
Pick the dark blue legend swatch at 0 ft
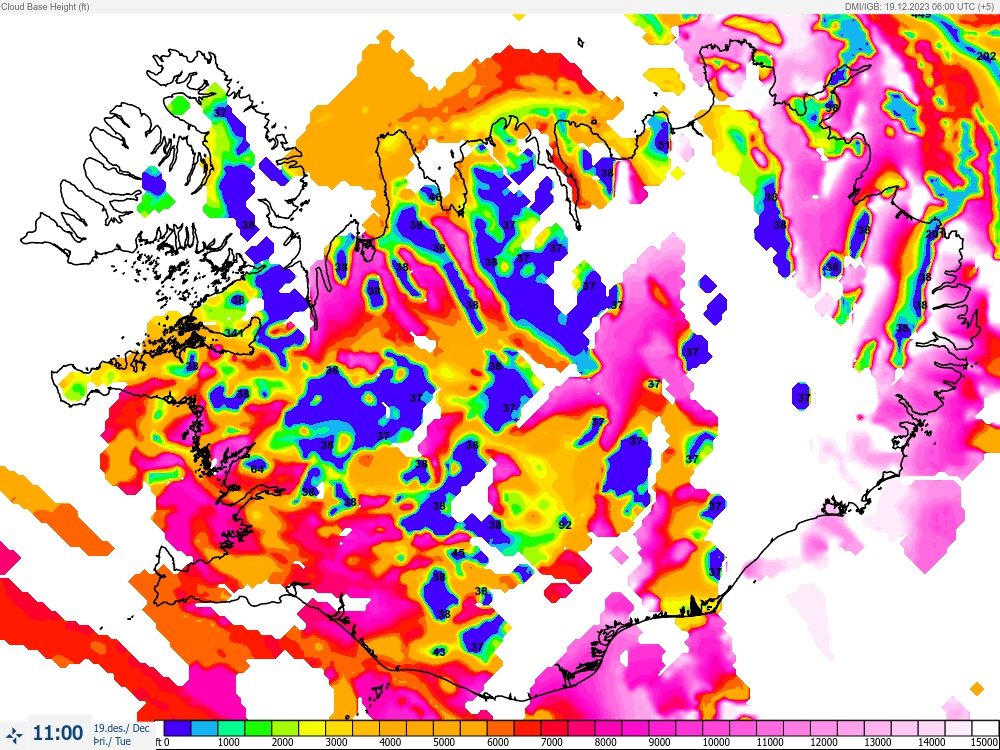(x=177, y=728)
